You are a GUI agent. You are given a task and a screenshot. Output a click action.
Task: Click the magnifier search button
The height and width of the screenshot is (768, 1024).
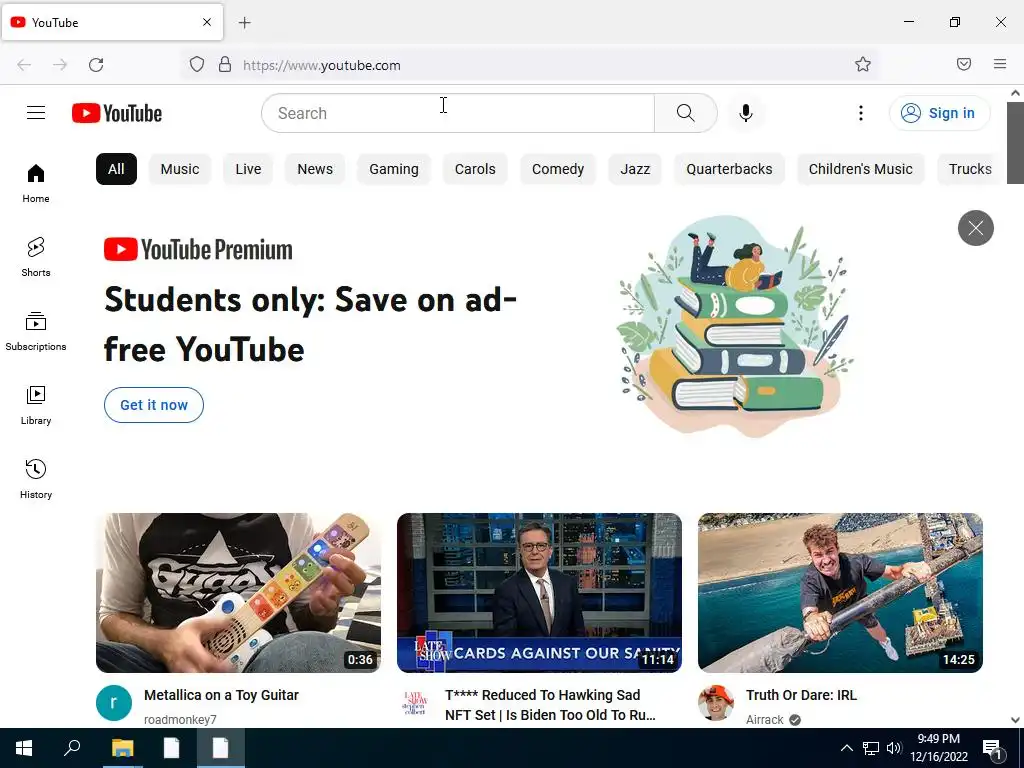click(x=686, y=113)
